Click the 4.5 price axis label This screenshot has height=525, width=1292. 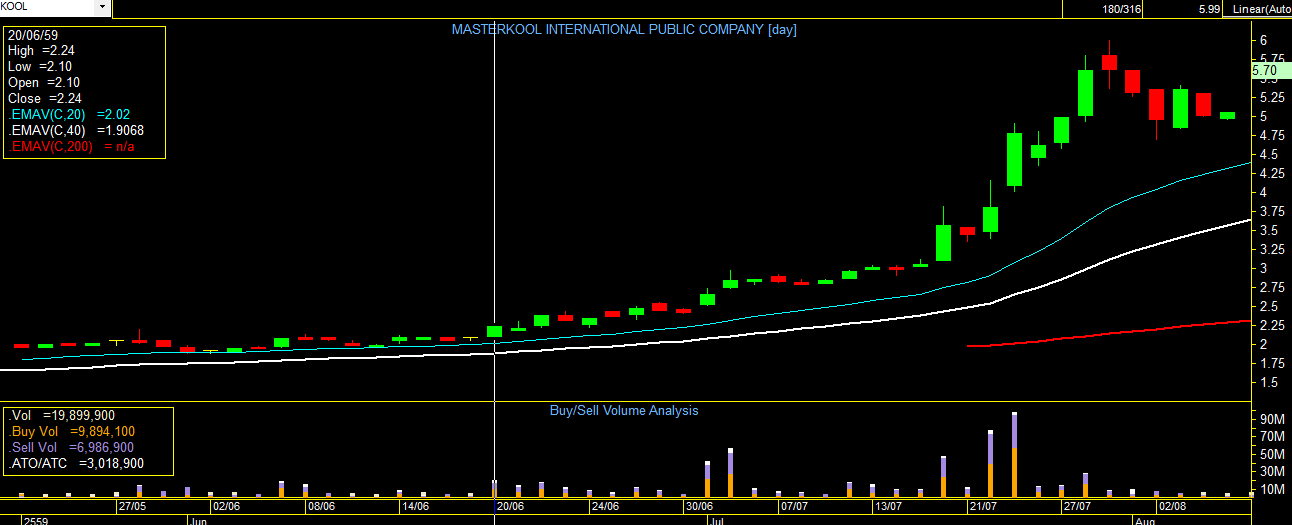point(1269,154)
